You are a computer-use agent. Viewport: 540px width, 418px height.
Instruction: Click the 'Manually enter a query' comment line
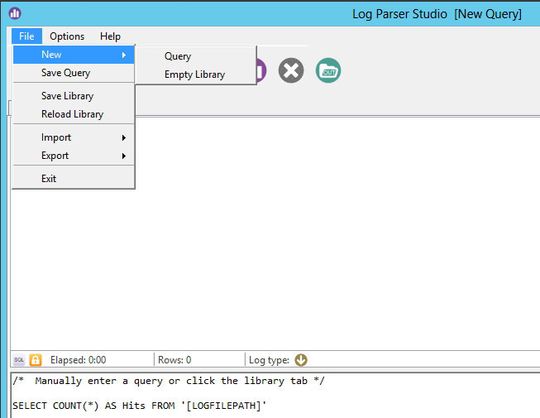[168, 381]
